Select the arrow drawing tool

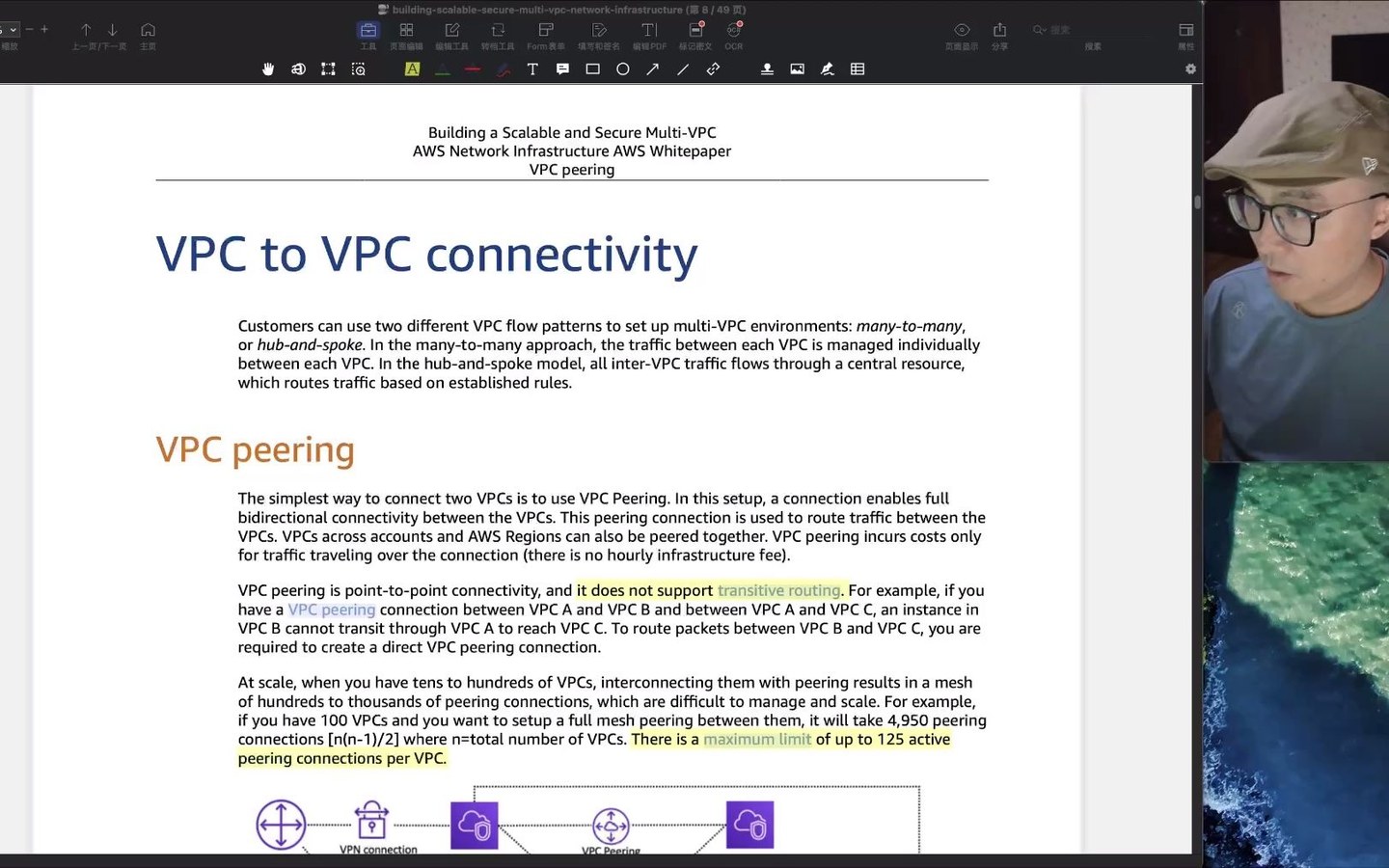pyautogui.click(x=653, y=69)
